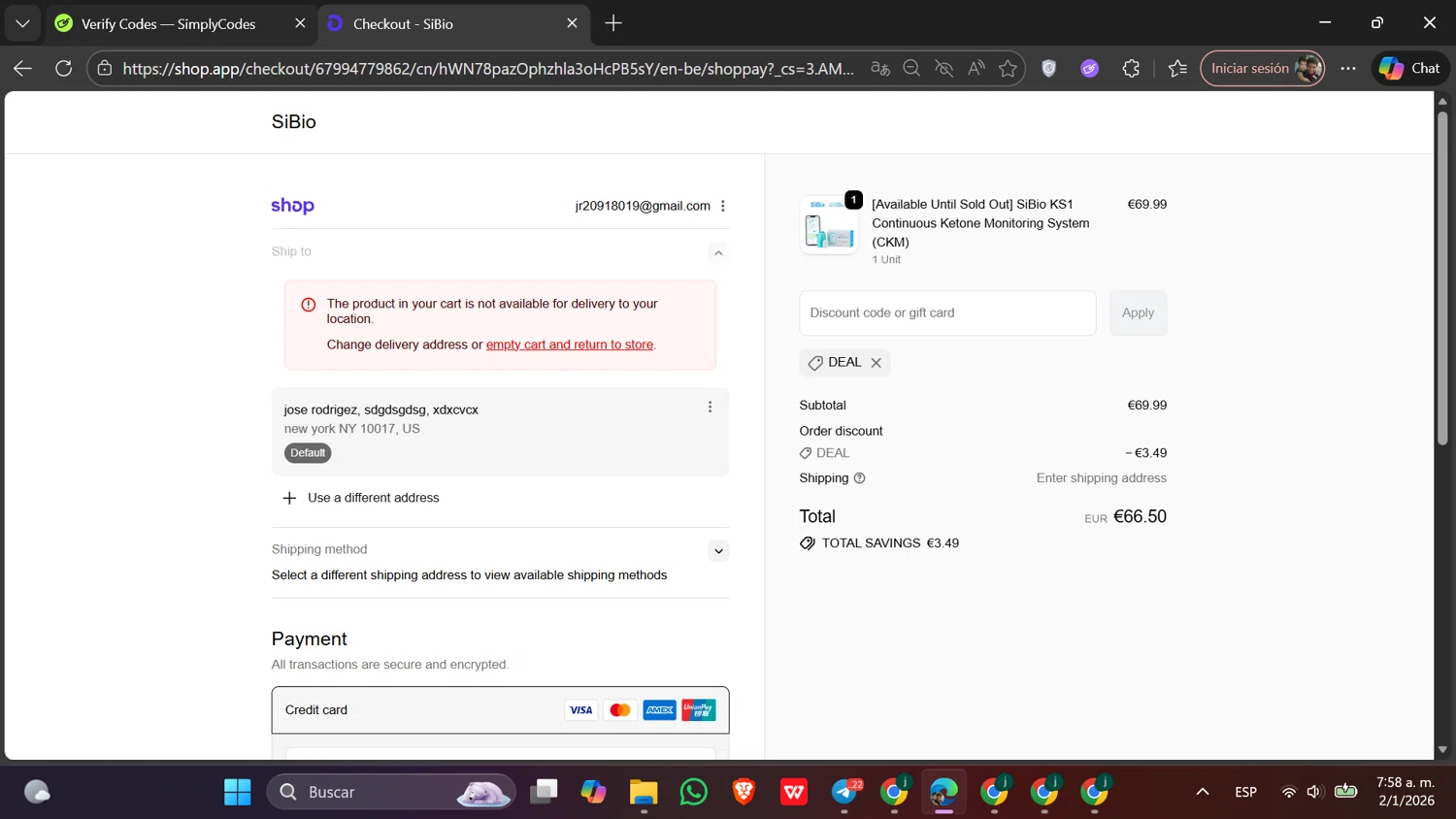Open volume control speaker icon
1456x819 pixels.
[x=1314, y=792]
